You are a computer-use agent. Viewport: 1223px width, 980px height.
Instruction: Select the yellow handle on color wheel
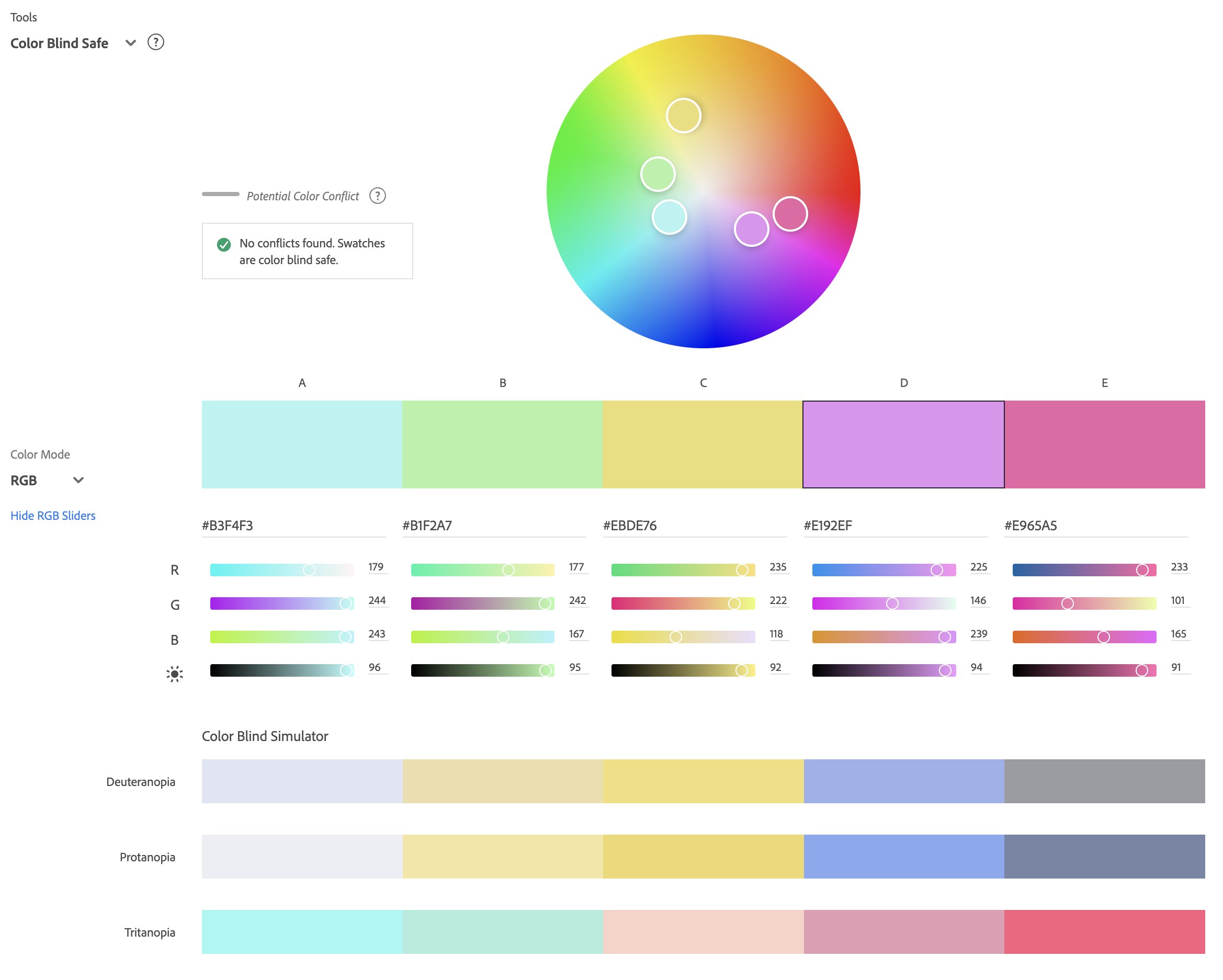[683, 116]
